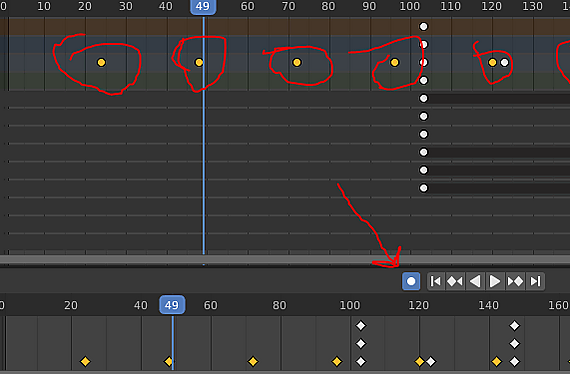The height and width of the screenshot is (374, 570).
Task: Jump to the start frame
Action: pos(435,281)
